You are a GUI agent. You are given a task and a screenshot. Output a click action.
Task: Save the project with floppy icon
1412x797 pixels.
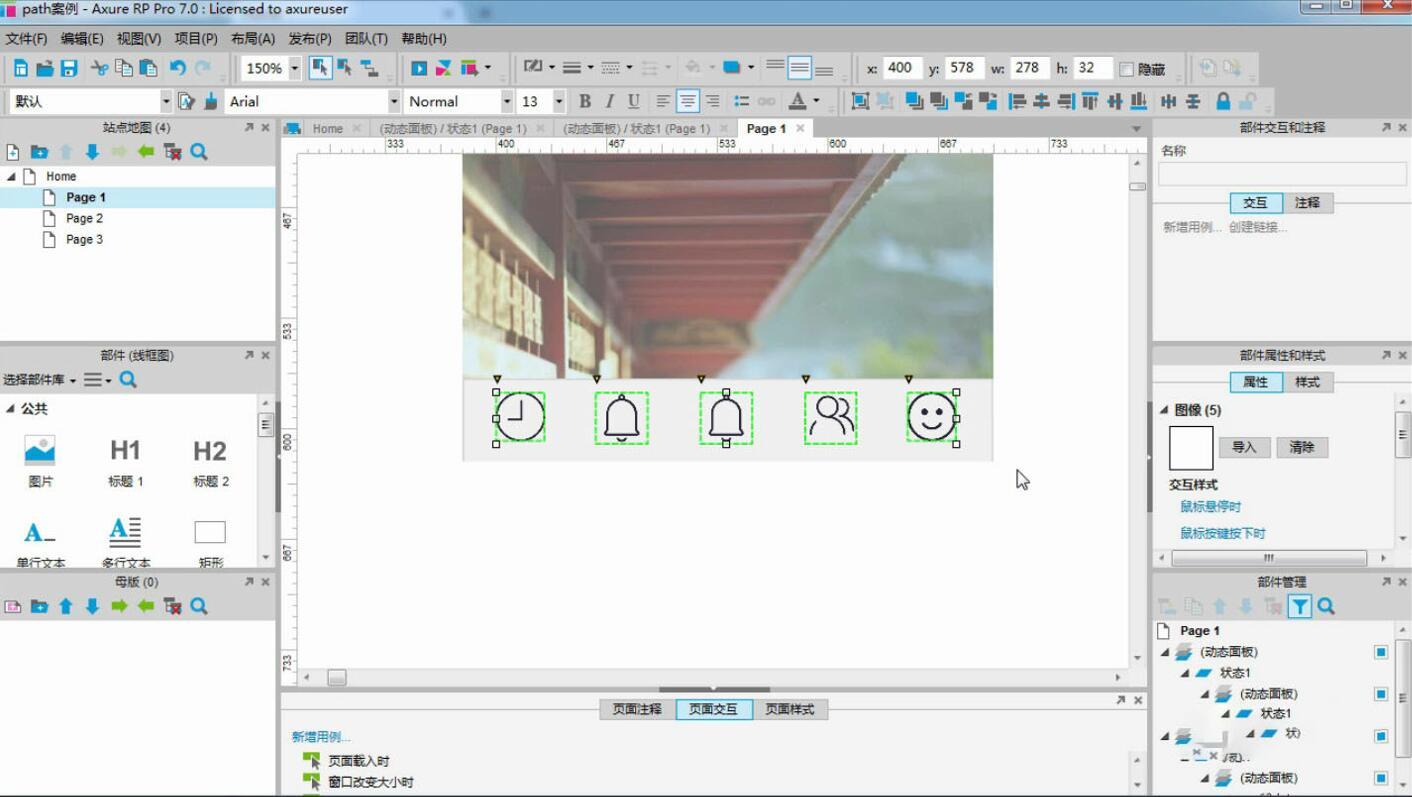point(69,68)
